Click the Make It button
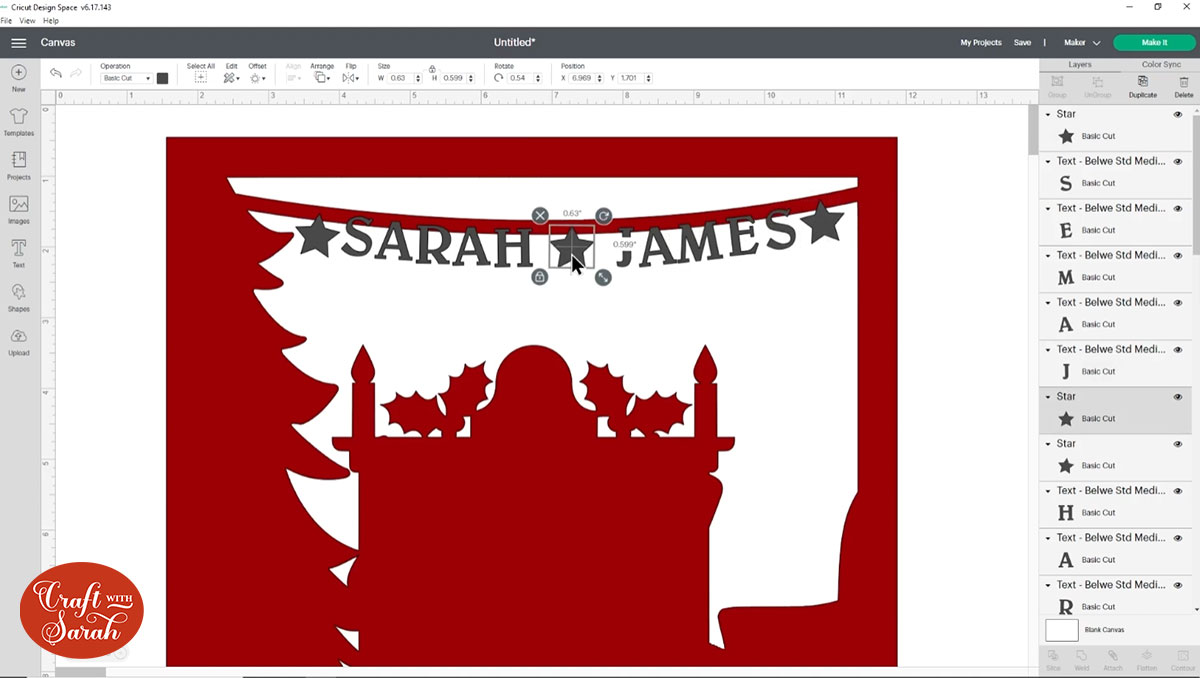The height and width of the screenshot is (678, 1200). 1153,43
